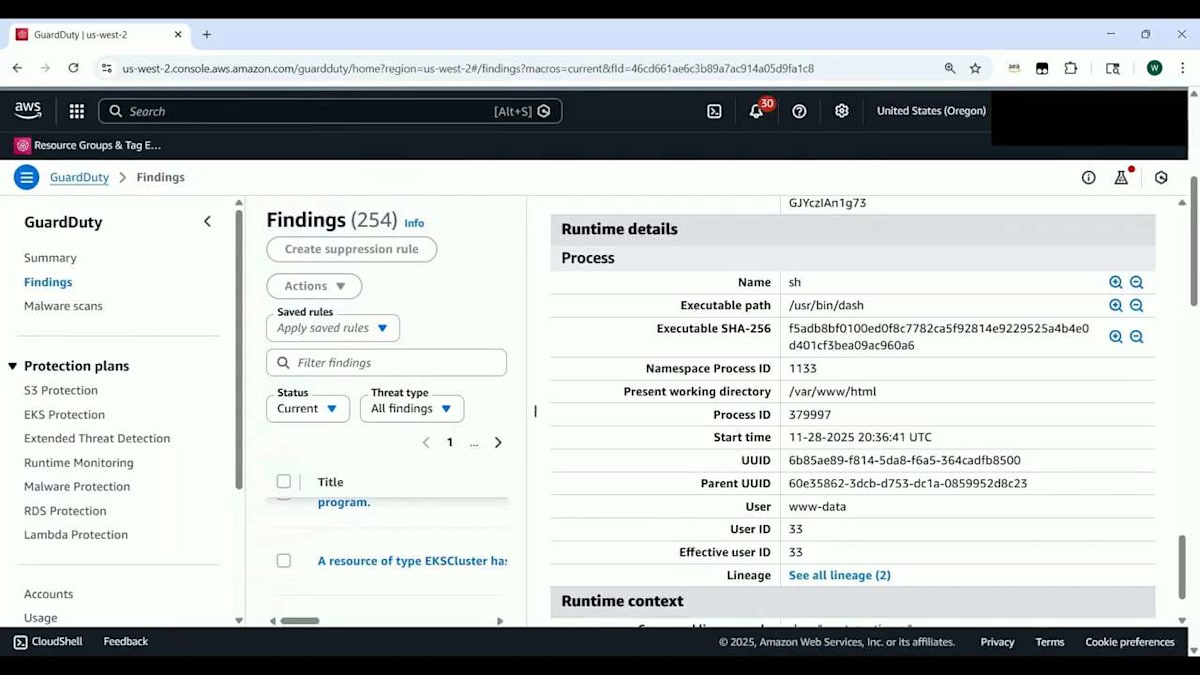The height and width of the screenshot is (675, 1200).
Task: Zoom in filter on process Name sh
Action: [1116, 283]
